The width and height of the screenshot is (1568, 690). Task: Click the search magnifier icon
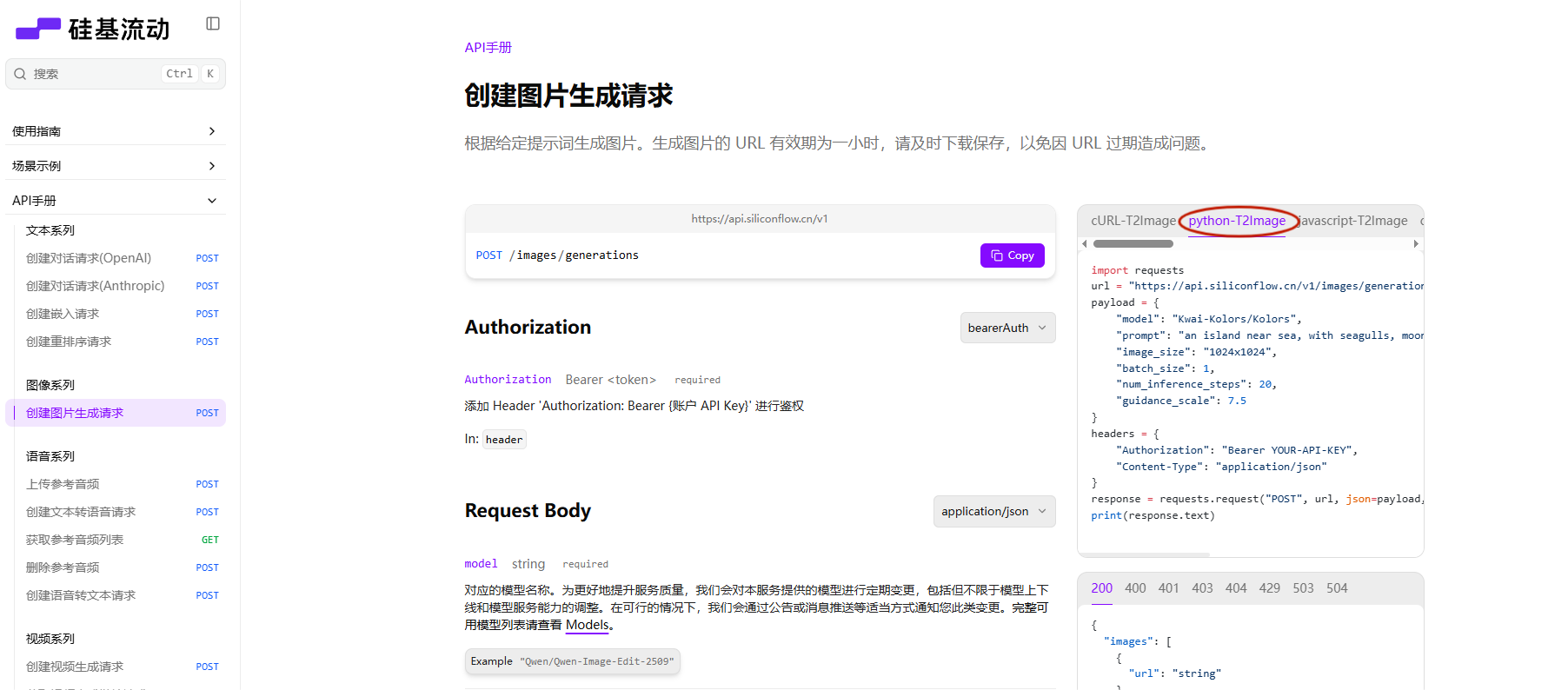point(20,74)
